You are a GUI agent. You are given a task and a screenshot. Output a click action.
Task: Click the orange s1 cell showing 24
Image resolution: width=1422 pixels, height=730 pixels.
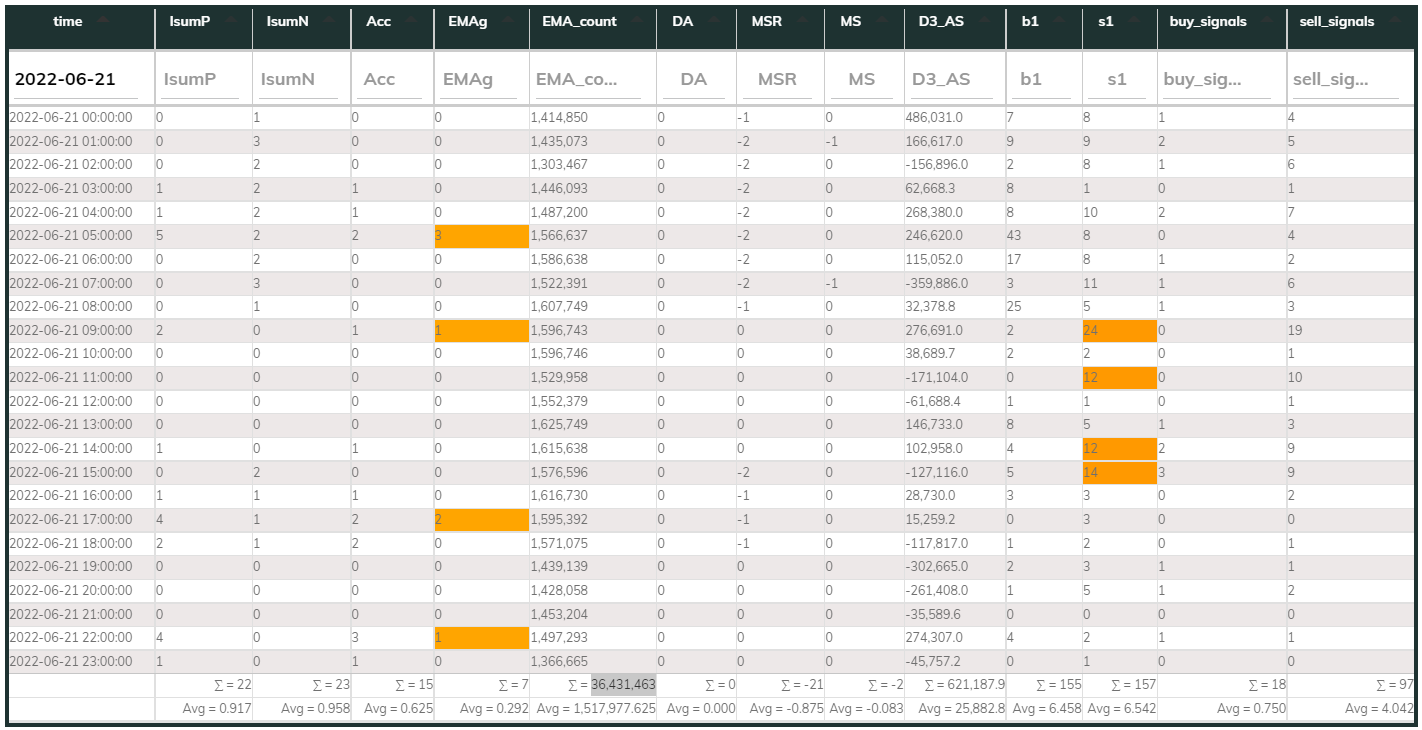tap(1118, 331)
